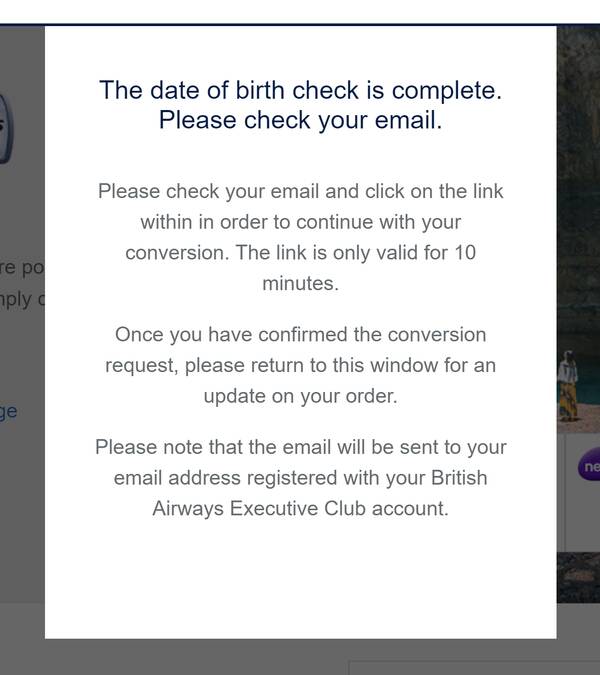Click the paragraph starting 'Please check your email and click'
Image resolution: width=600 pixels, height=675 pixels.
pyautogui.click(x=300, y=237)
